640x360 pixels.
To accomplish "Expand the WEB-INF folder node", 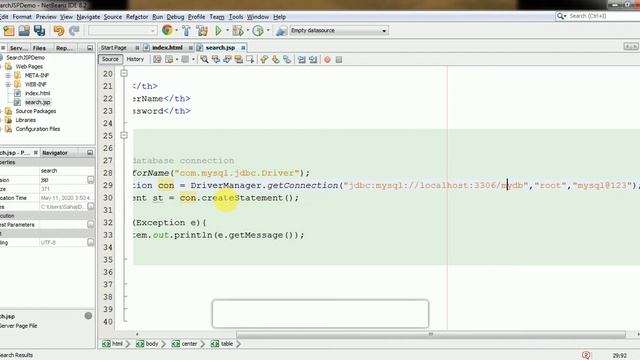I will [x=8, y=84].
